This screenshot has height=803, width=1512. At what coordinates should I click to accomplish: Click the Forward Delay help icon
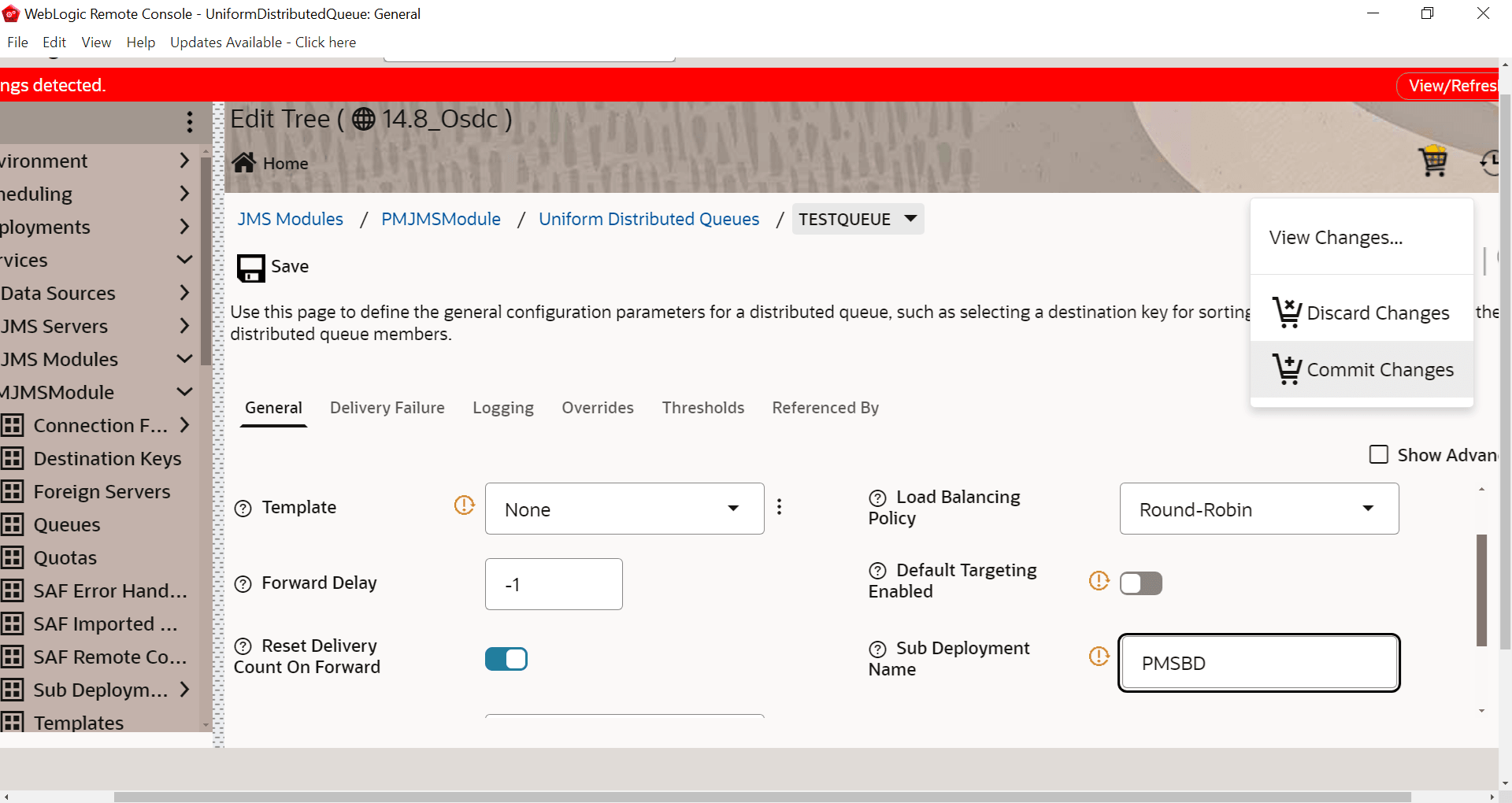point(243,584)
